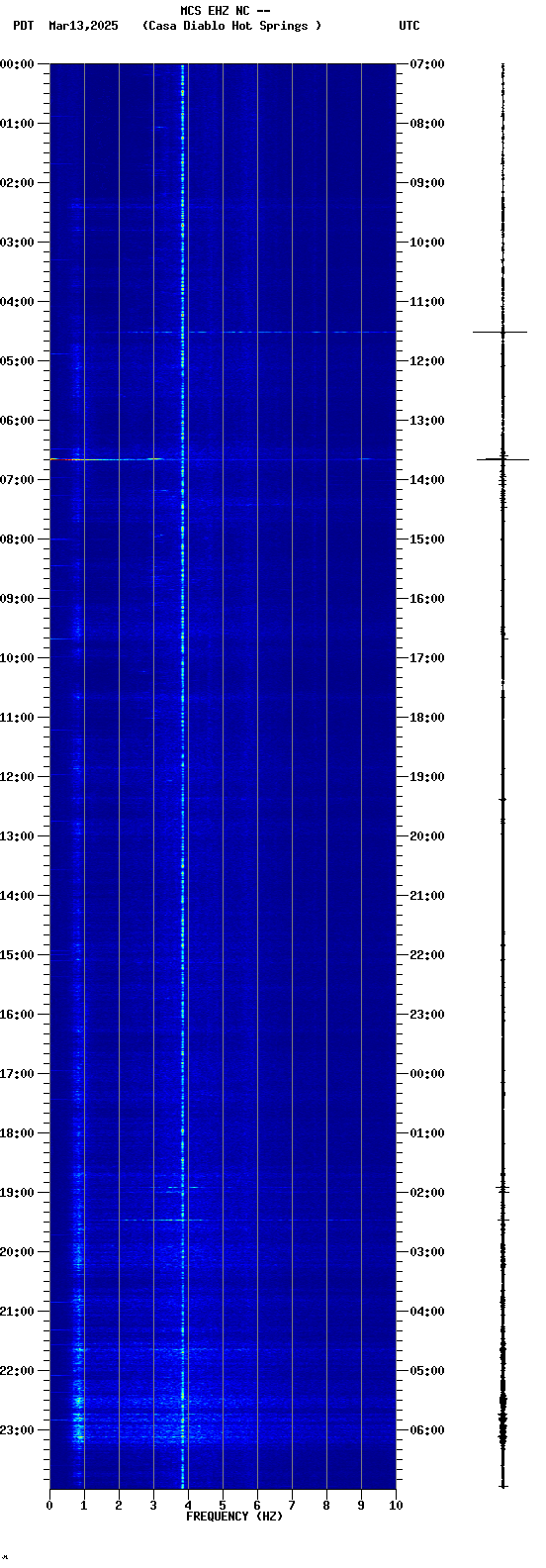
Task: Click the UTC time label '14:00'
Action: [427, 480]
